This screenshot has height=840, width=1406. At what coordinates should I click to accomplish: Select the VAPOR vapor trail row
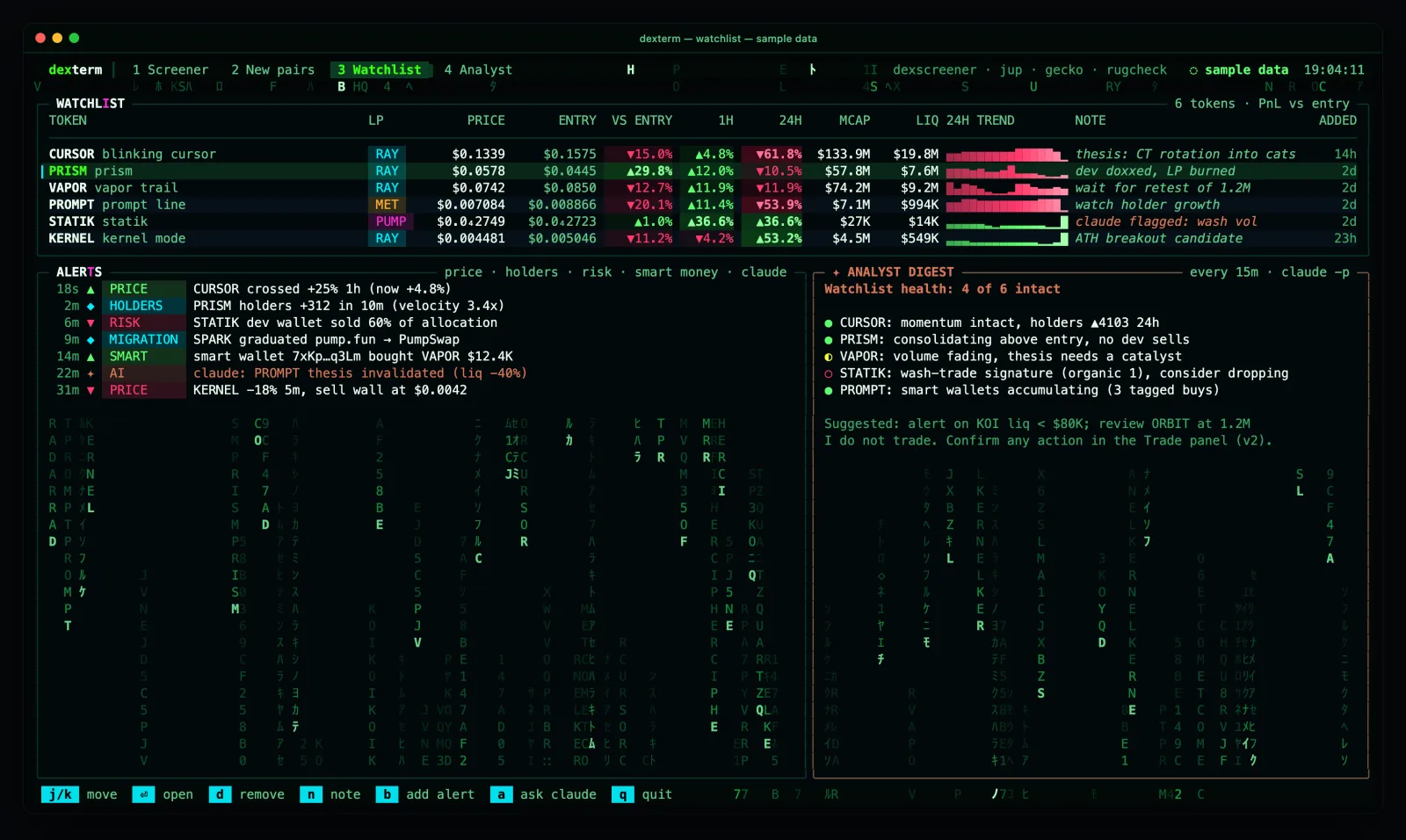coord(702,187)
